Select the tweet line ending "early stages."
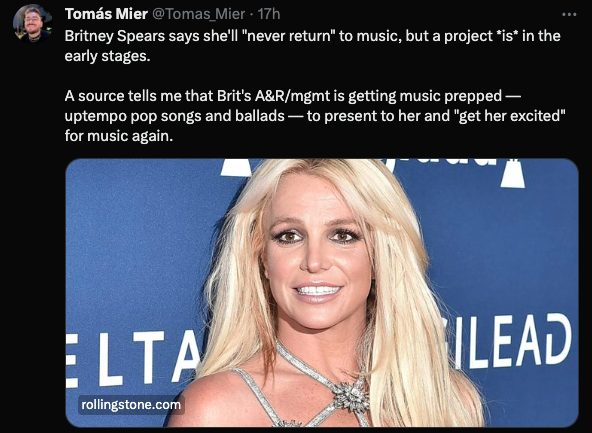 tap(108, 56)
